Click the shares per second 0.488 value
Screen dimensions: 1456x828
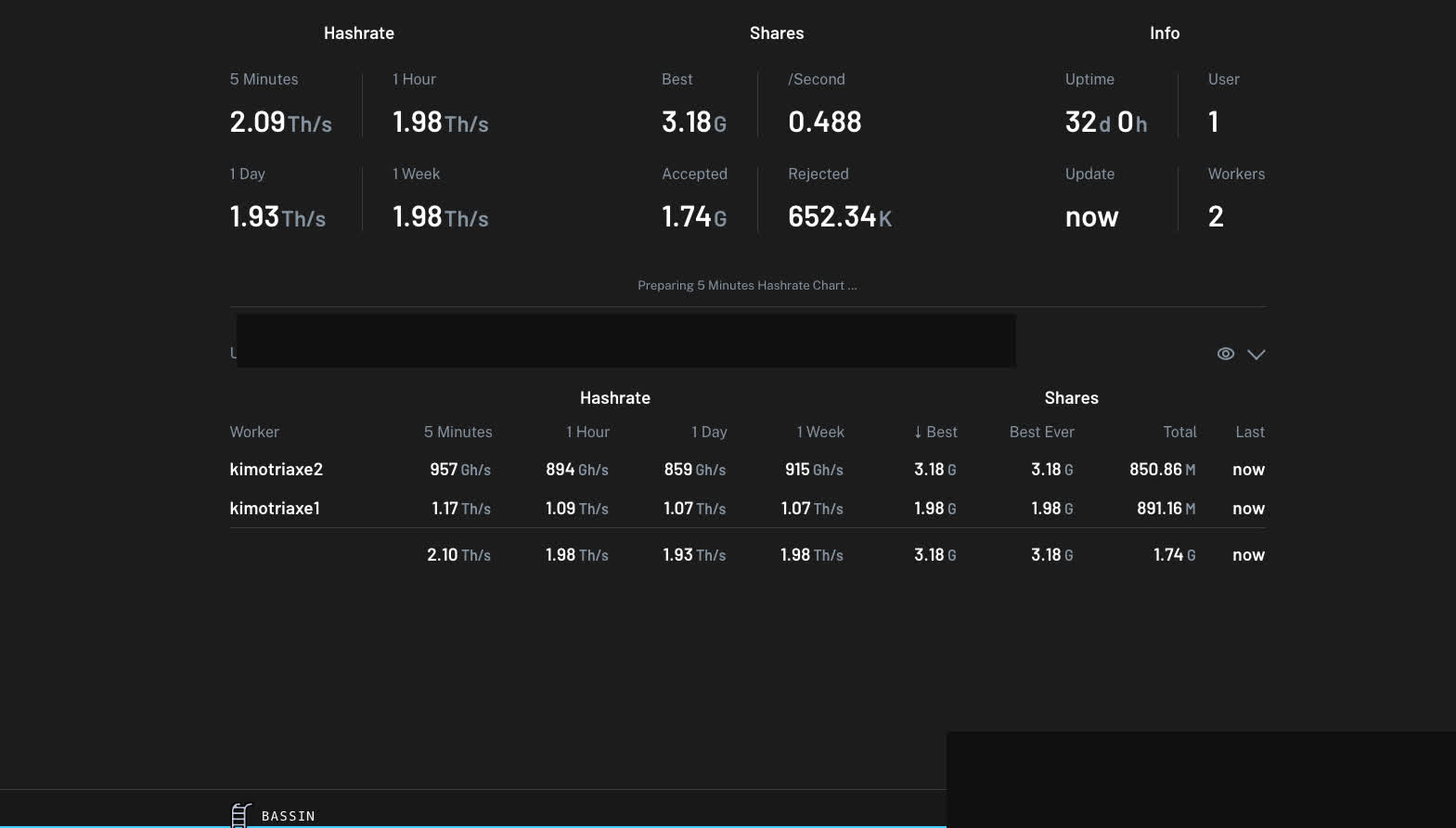pos(825,123)
